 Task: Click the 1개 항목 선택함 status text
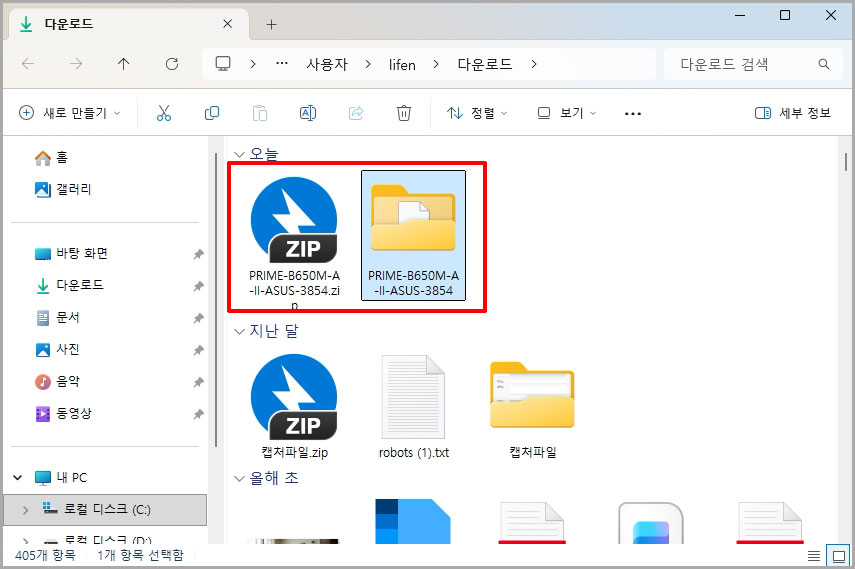[x=140, y=555]
